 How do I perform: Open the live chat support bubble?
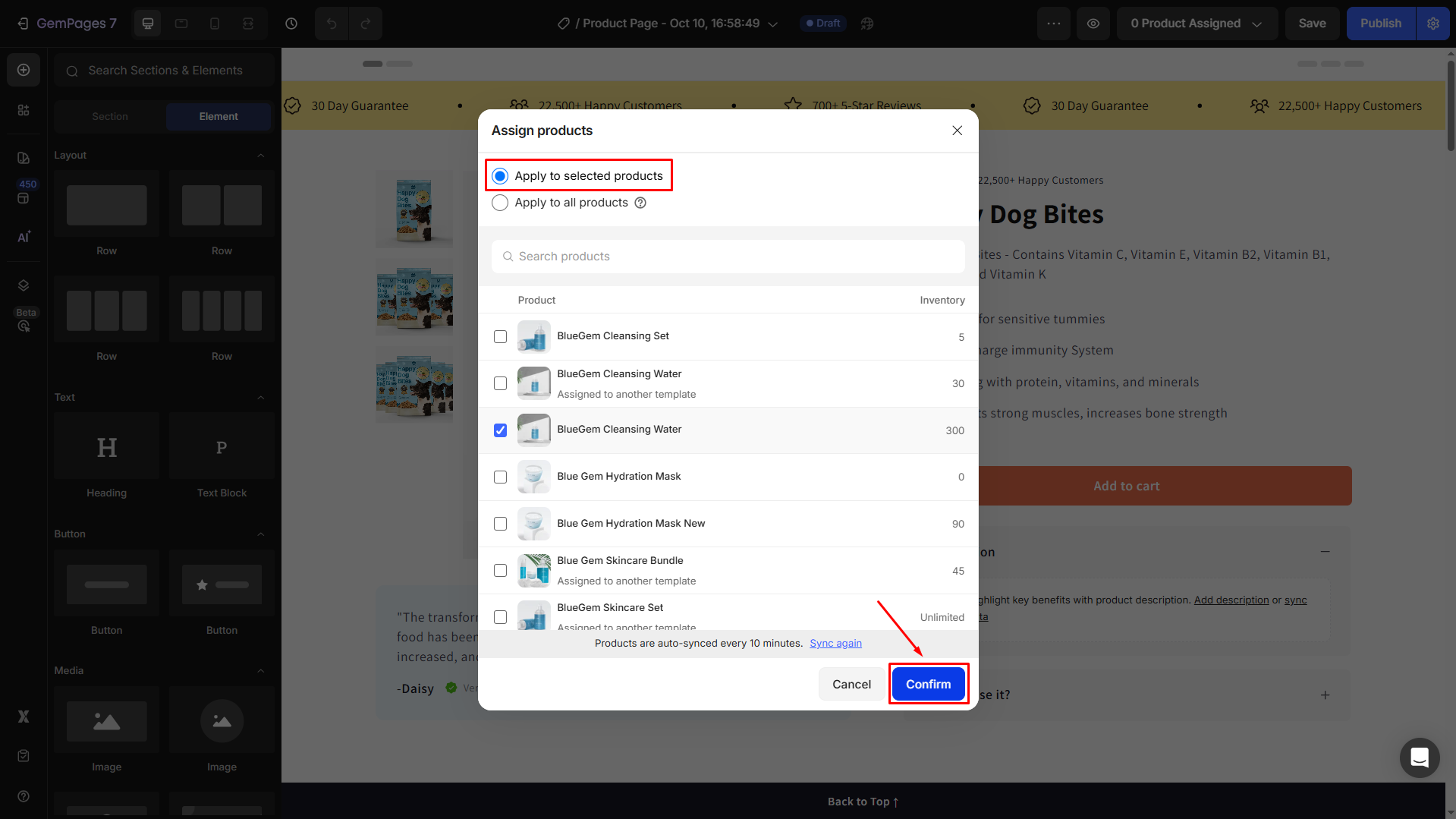click(x=1419, y=758)
